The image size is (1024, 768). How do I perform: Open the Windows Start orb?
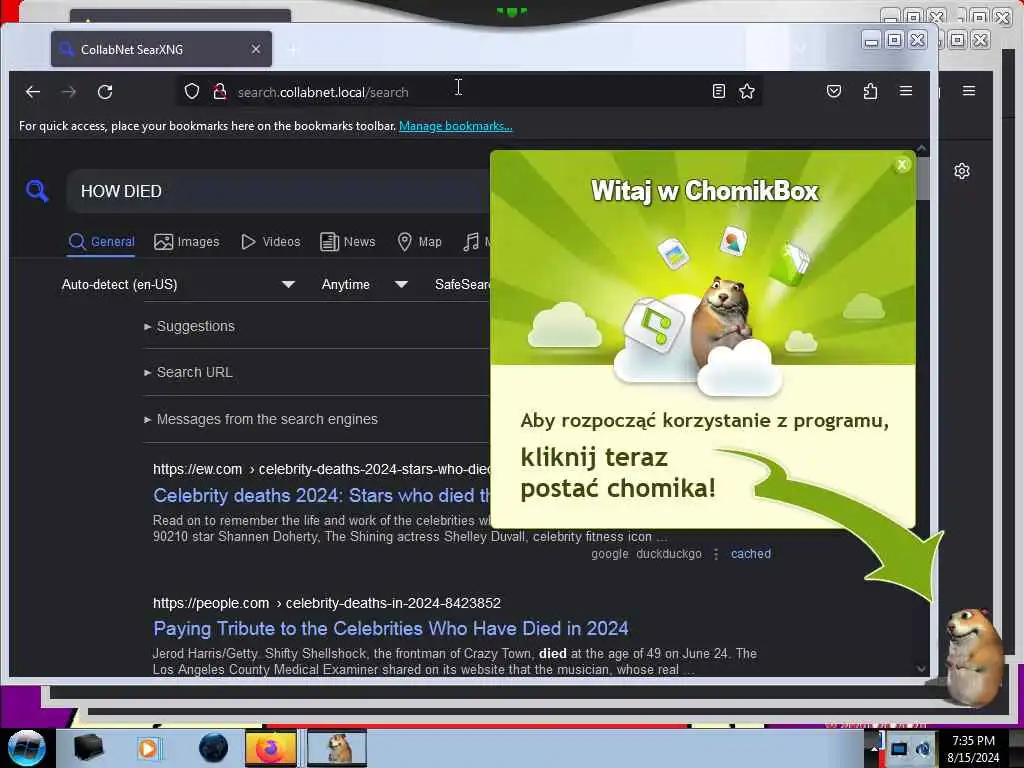click(27, 748)
